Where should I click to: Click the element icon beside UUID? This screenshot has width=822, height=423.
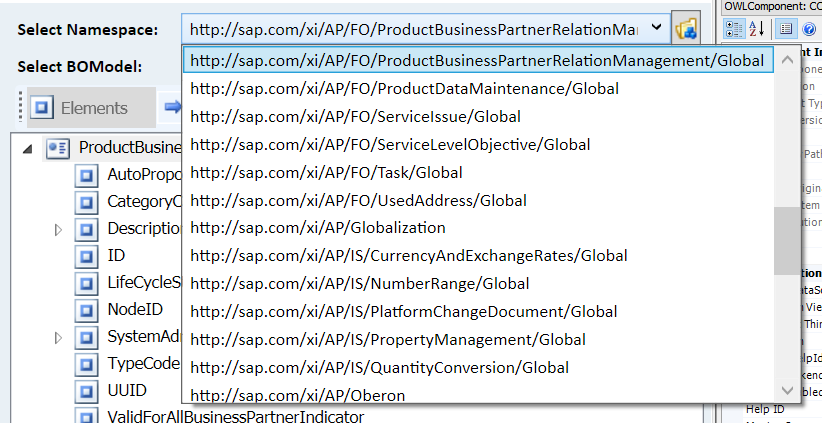pyautogui.click(x=86, y=391)
